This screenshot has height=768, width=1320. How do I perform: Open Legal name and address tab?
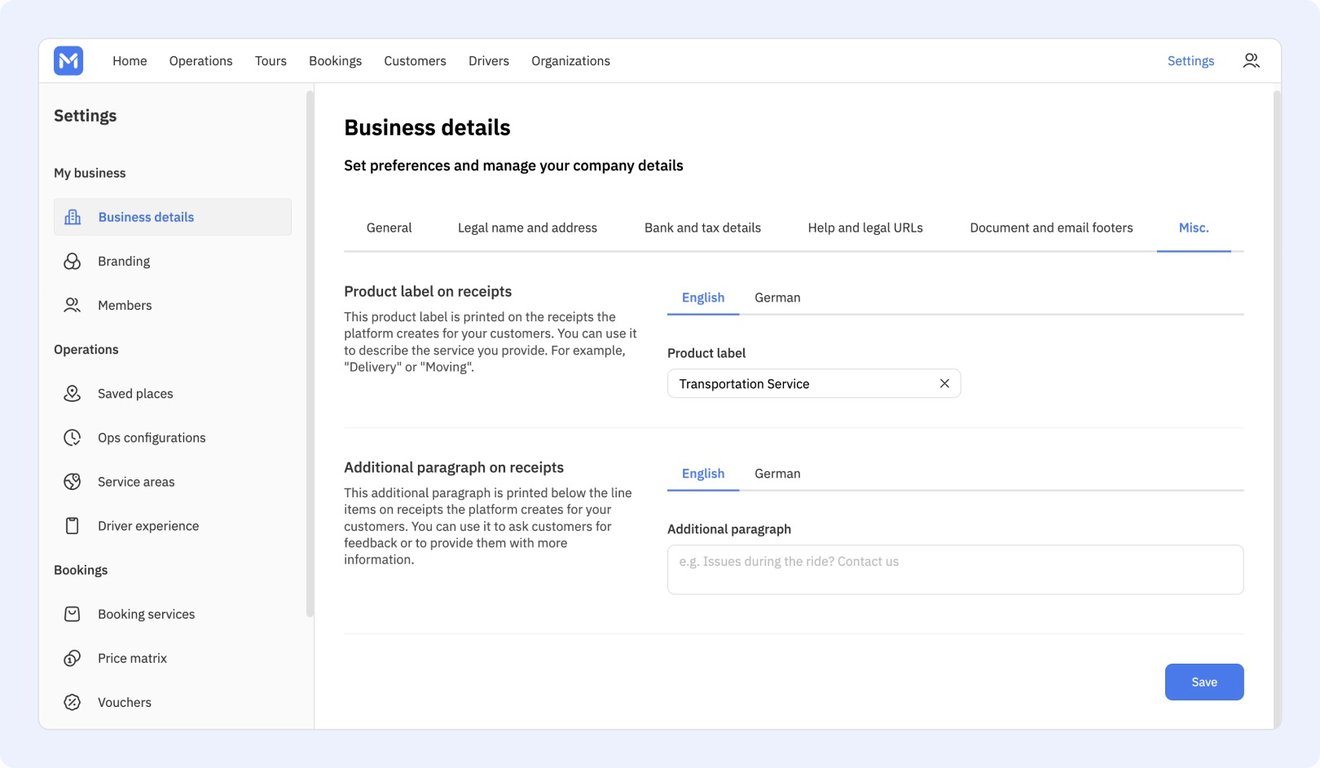(x=527, y=228)
